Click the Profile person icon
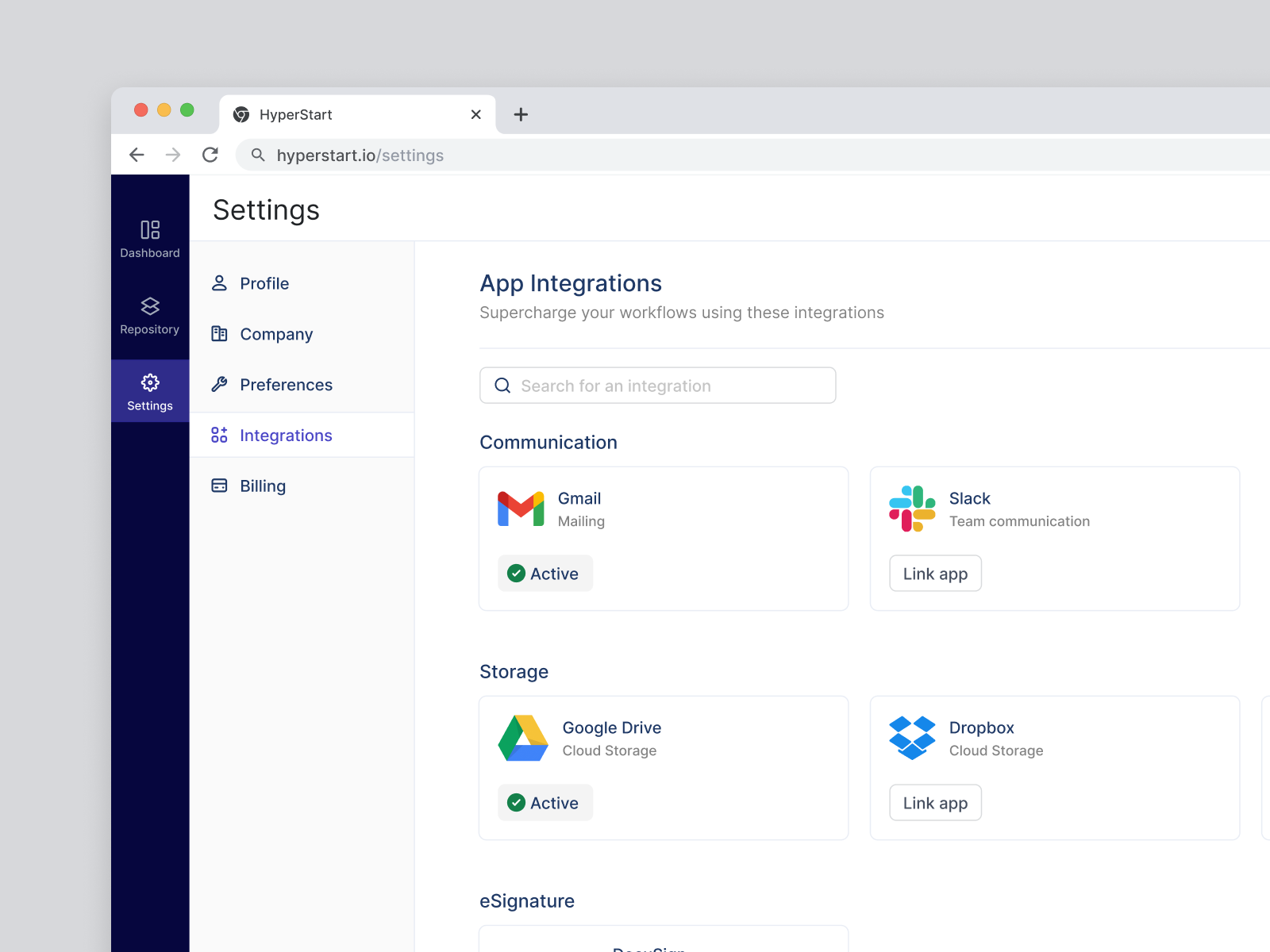Screen dimensions: 1270x952 click(x=219, y=282)
